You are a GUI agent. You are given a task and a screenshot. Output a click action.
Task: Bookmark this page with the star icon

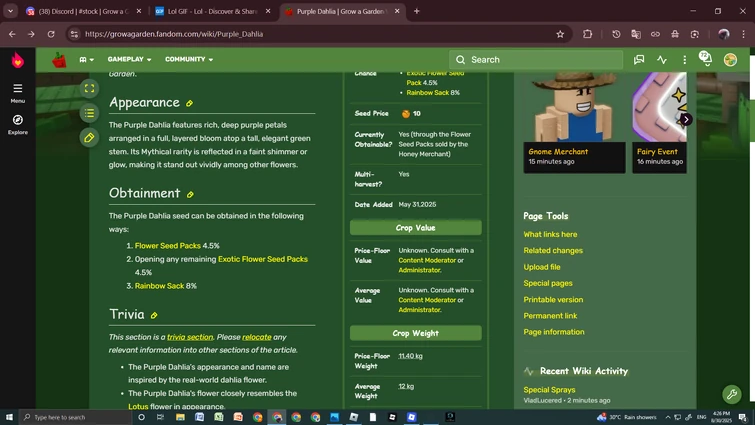pos(560,34)
